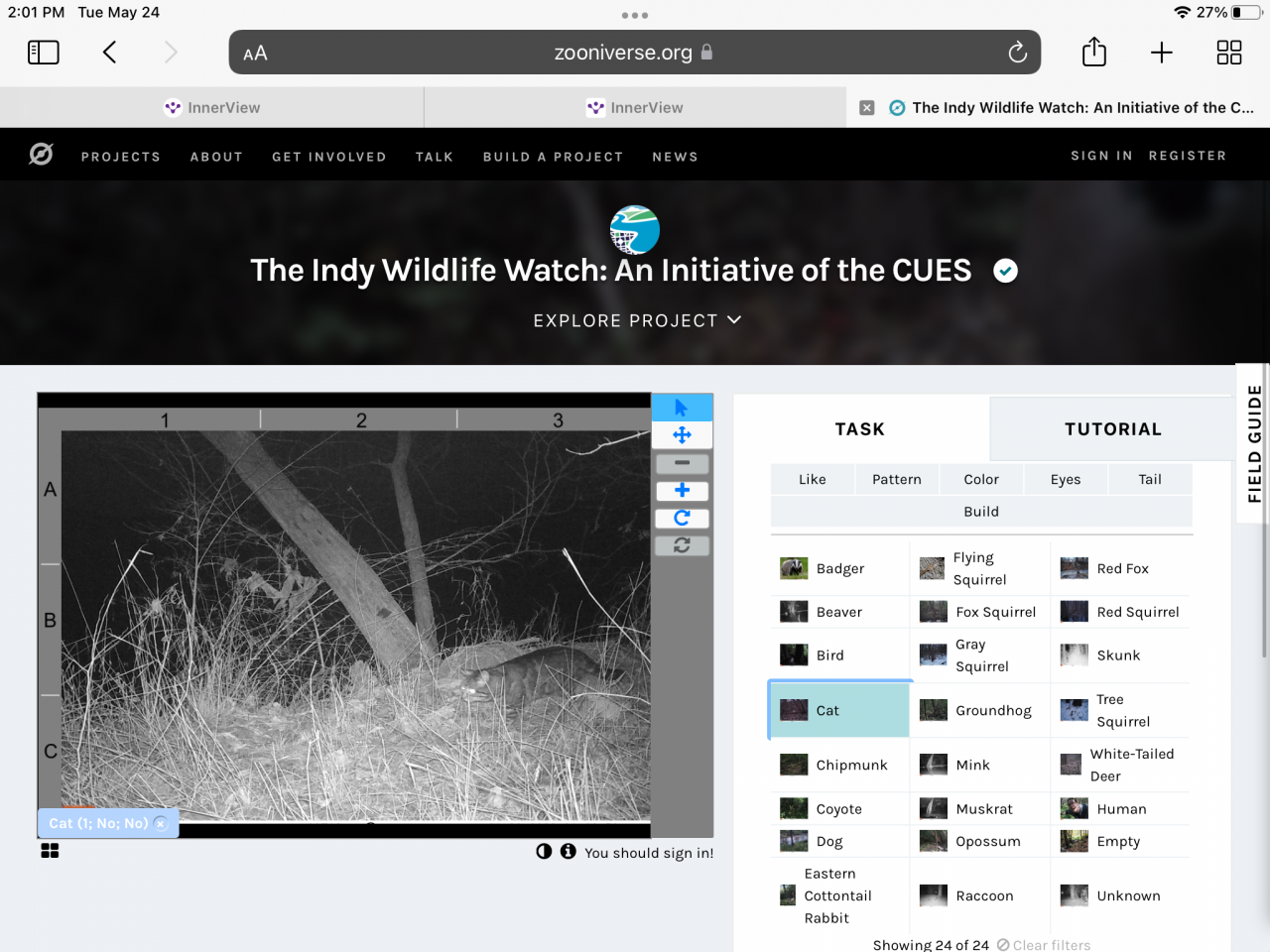The height and width of the screenshot is (952, 1270).
Task: Remove the Cat (1; No; No) annotation
Action: coord(161,824)
